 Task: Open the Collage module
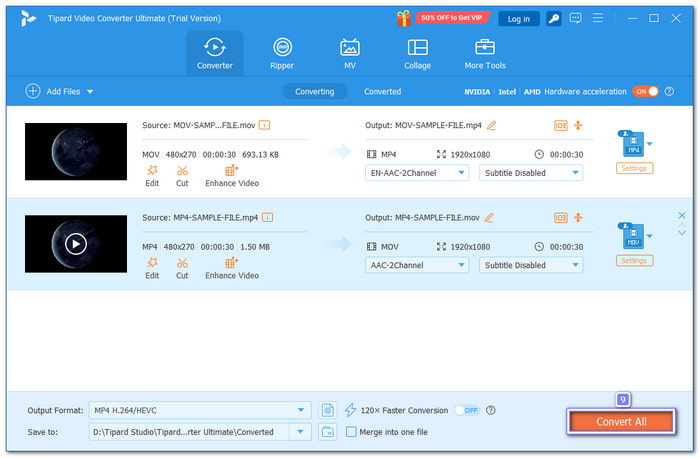(417, 53)
